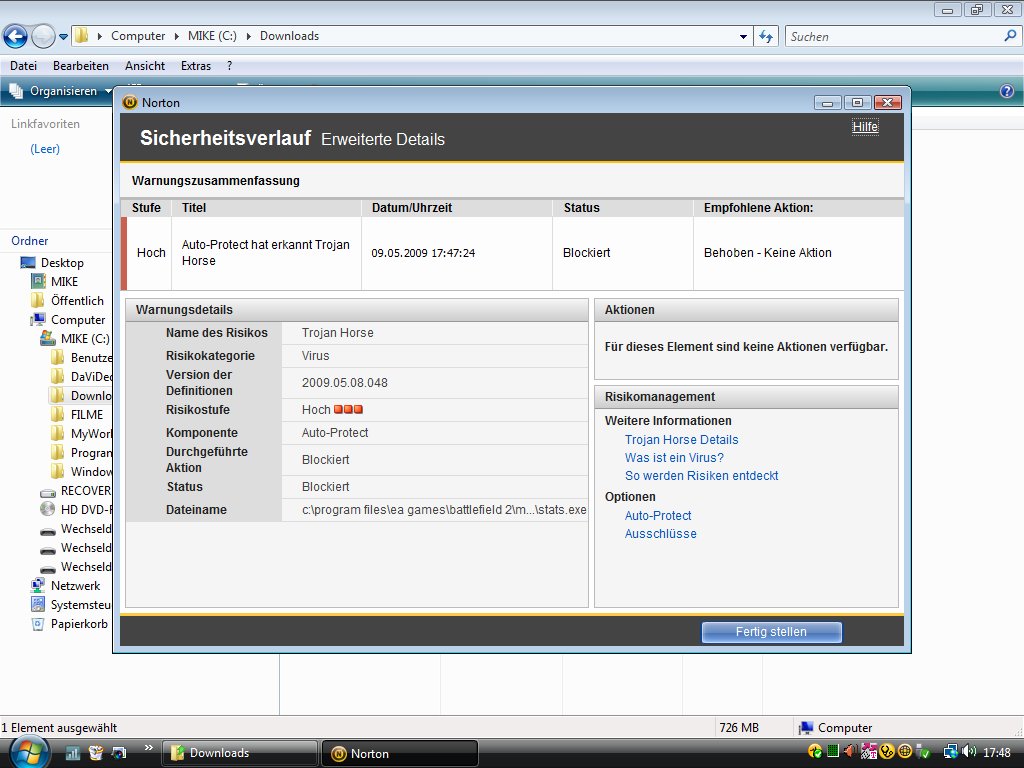Expand the arrow after MIKE (C:) in breadcrumb

[248, 36]
